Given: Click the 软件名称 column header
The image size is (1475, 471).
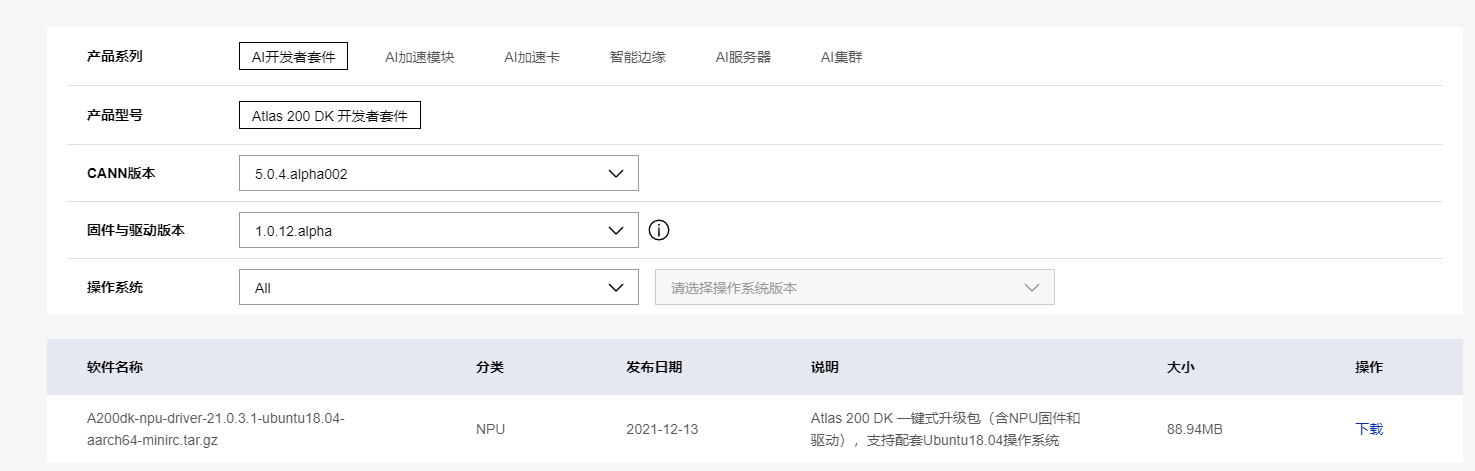Looking at the screenshot, I should click(115, 367).
